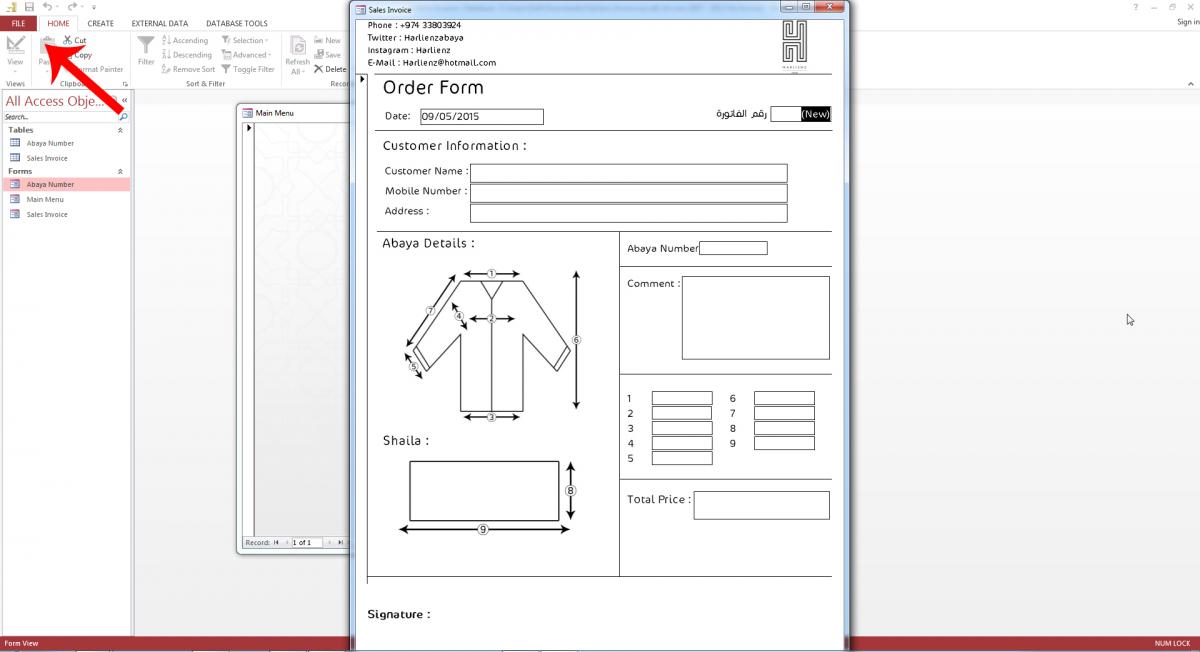Collapse the Forms group in navigation pane
Viewport: 1200px width, 652px height.
coord(121,171)
